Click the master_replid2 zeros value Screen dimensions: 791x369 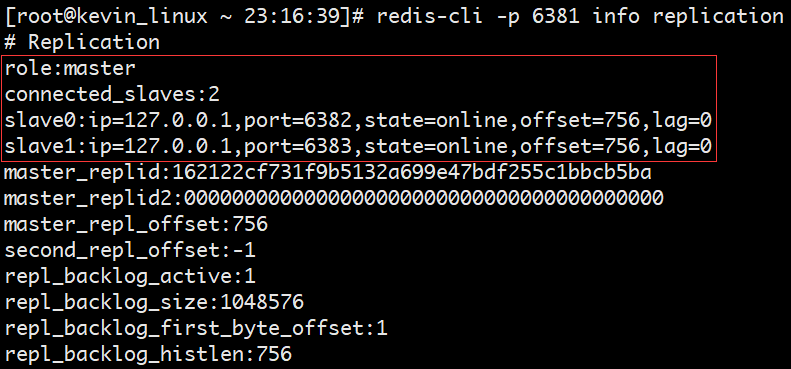pos(423,199)
